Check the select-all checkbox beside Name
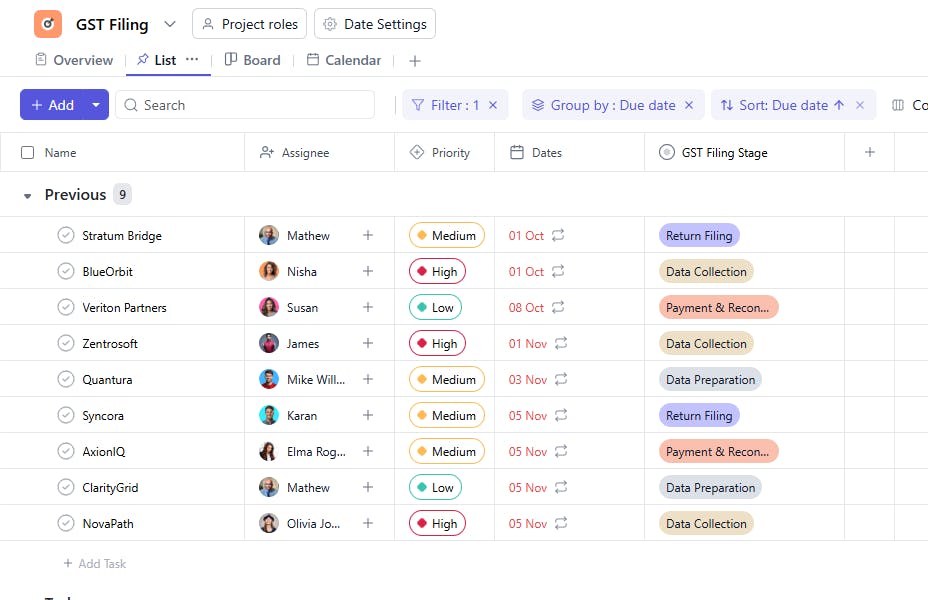This screenshot has width=928, height=600. click(x=28, y=153)
